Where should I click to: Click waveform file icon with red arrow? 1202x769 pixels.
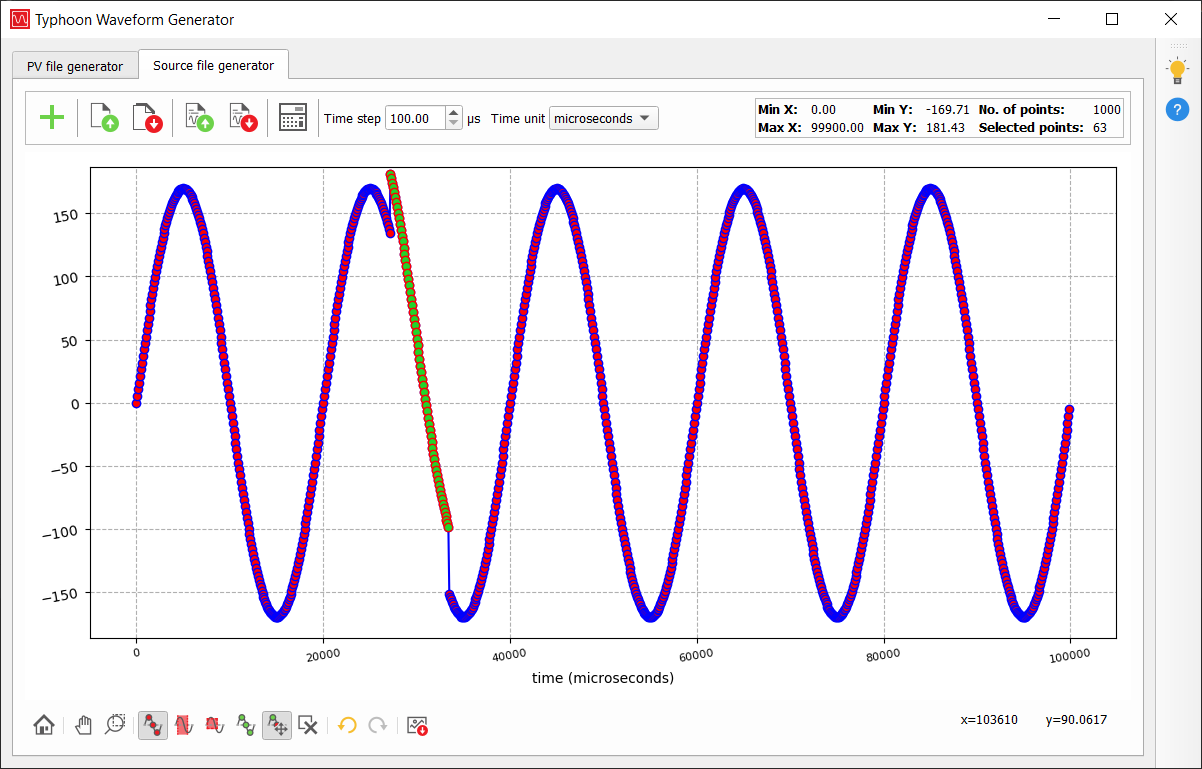pos(242,118)
